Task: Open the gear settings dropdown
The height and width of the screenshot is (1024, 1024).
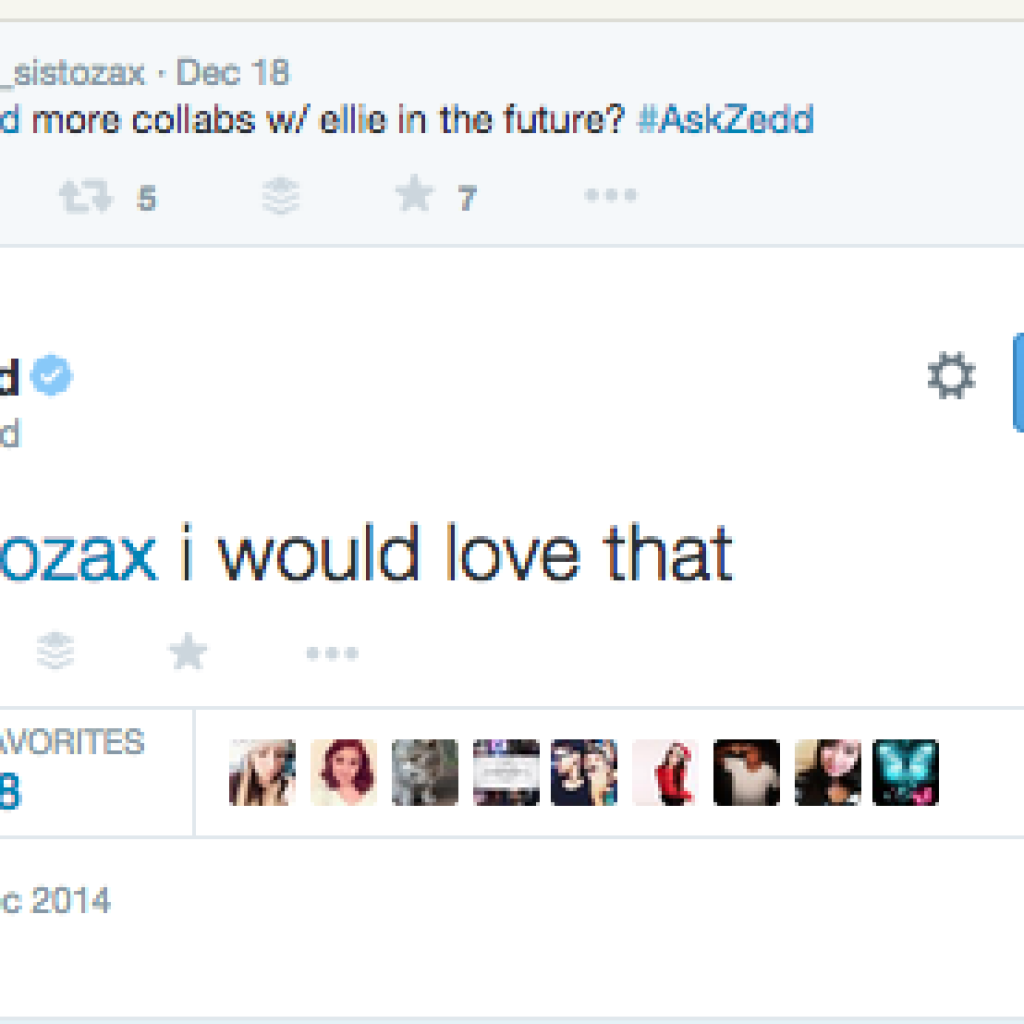Action: click(950, 378)
